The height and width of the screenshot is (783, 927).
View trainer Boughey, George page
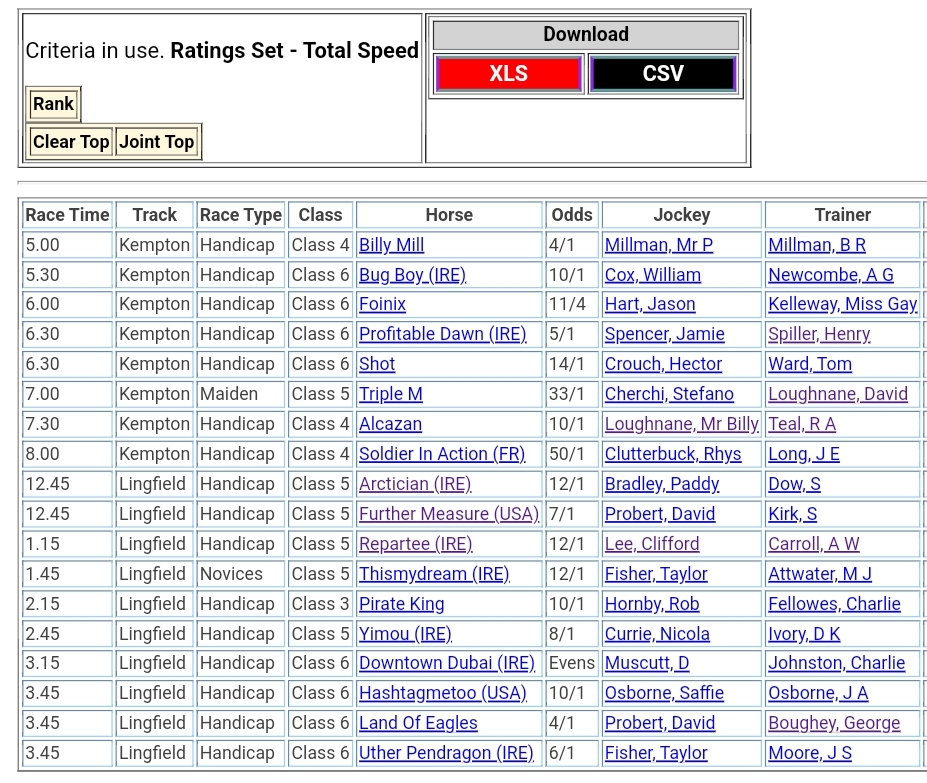coord(834,723)
